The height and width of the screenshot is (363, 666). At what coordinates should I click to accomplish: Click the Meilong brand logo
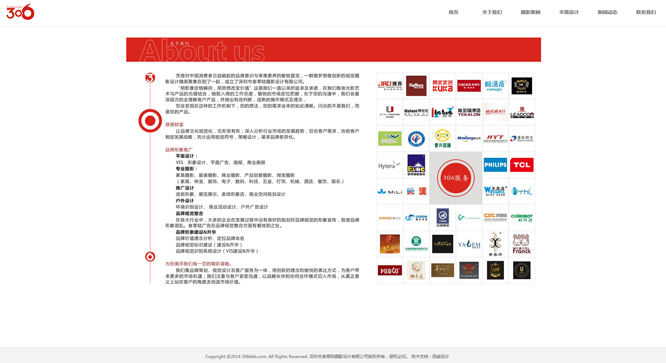pyautogui.click(x=469, y=138)
